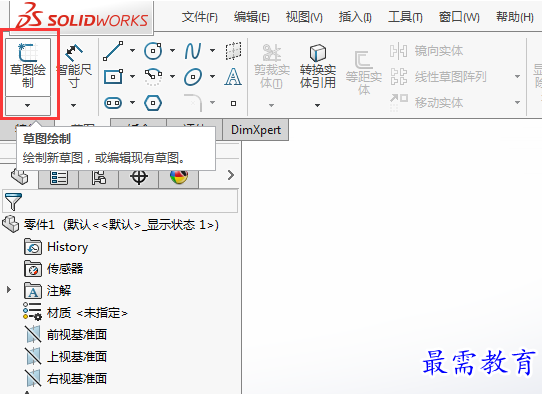Expand the Arc tool dropdown arrow
The width and height of the screenshot is (544, 394).
click(172, 76)
